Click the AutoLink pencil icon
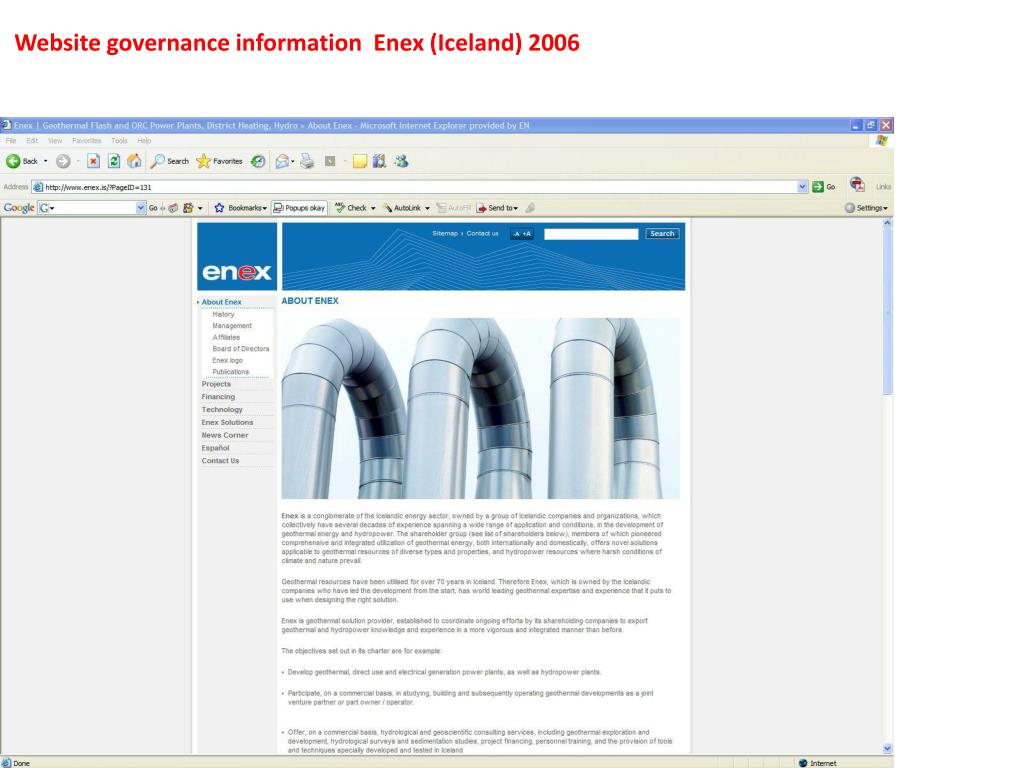 pyautogui.click(x=387, y=208)
